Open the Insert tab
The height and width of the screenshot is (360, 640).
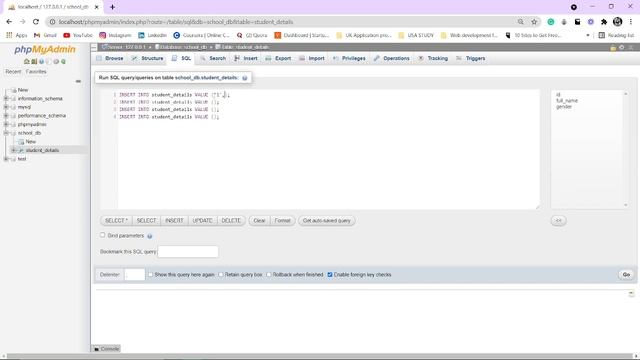tap(246, 58)
